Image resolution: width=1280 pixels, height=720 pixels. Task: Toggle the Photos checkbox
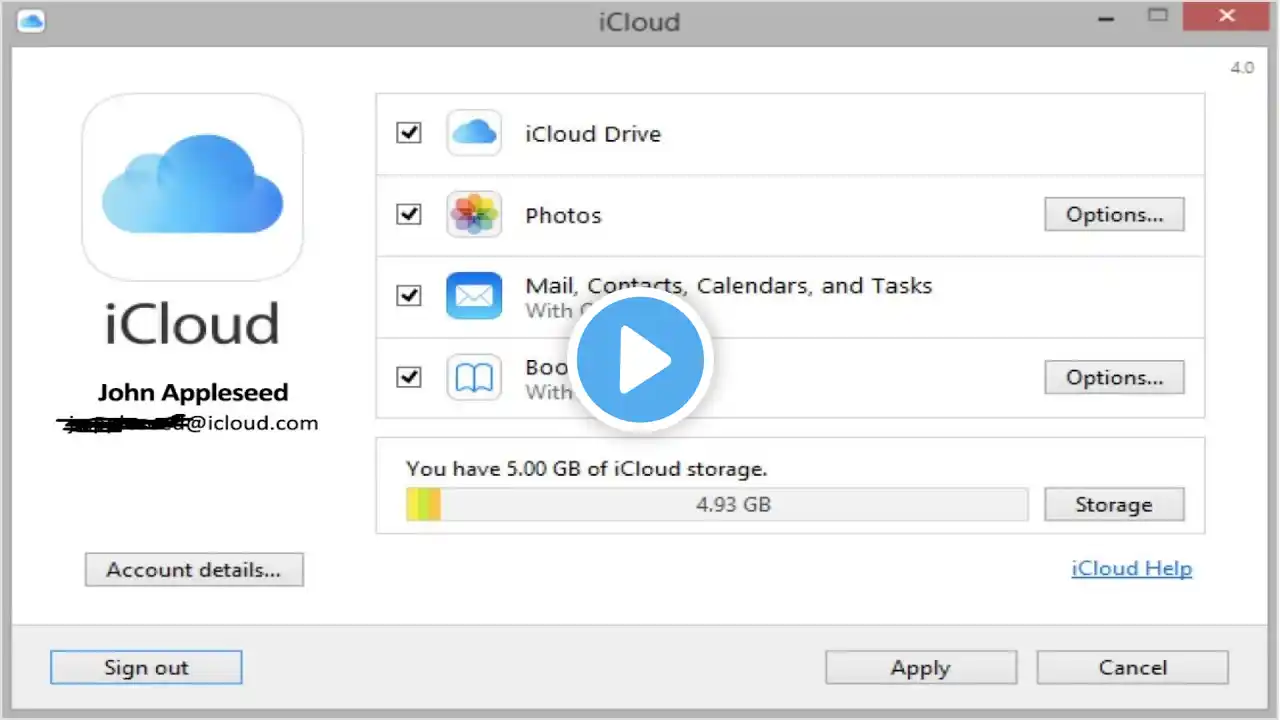tap(409, 214)
